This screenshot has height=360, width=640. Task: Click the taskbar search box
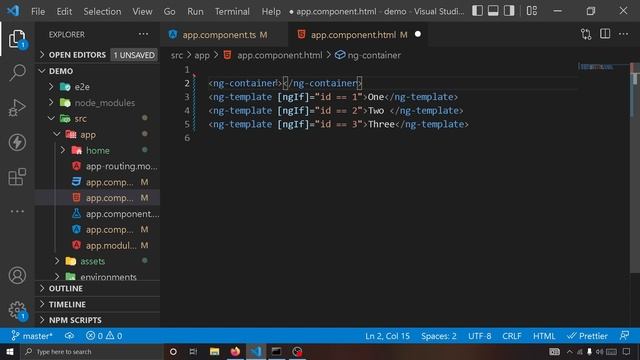(92, 351)
